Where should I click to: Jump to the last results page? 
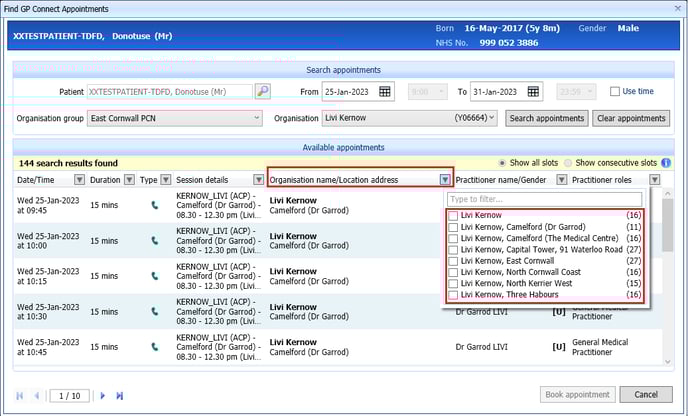(x=120, y=395)
